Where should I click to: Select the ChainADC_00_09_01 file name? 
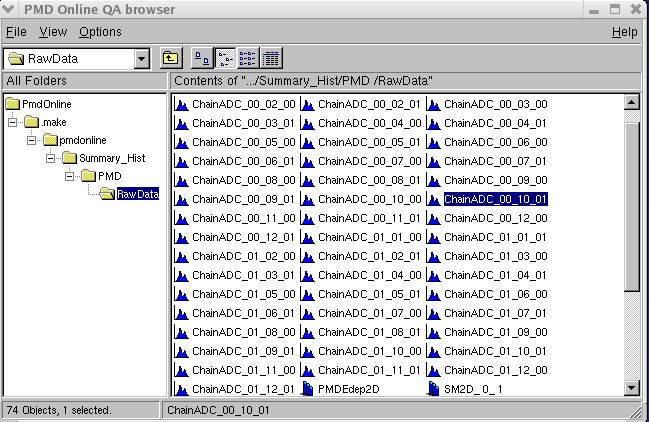pos(243,199)
